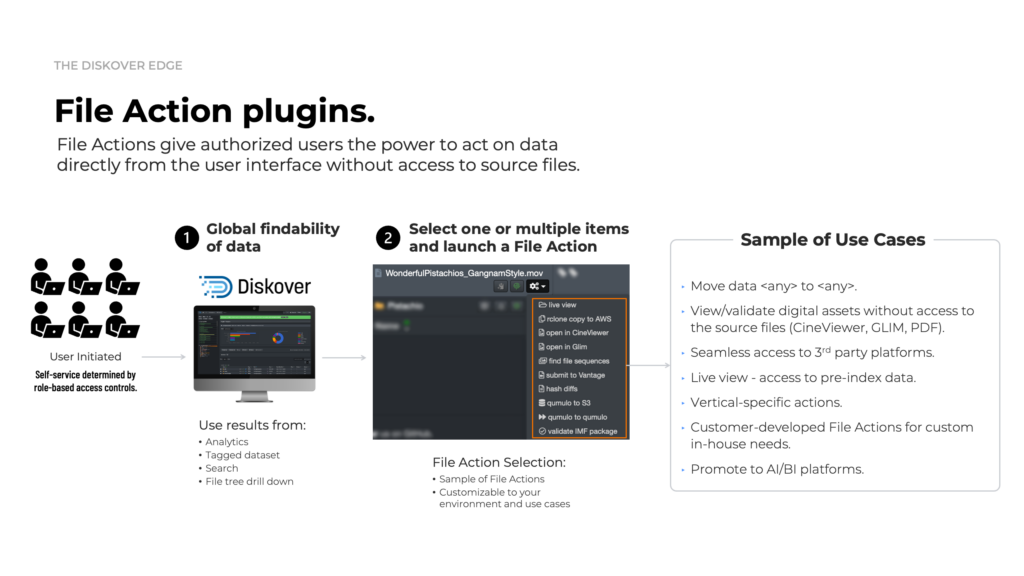Click 'open in Glim' file action

pyautogui.click(x=562, y=347)
